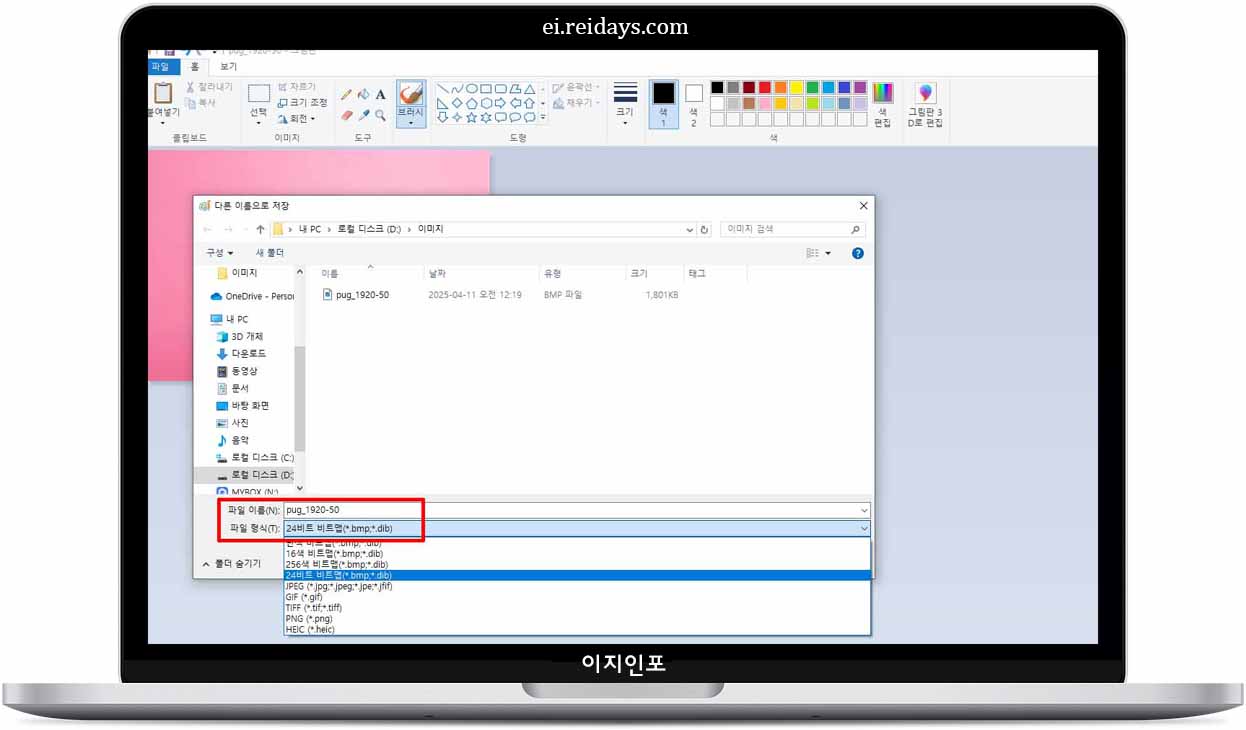Select the Pencil tool
The width and height of the screenshot is (1246, 730).
(348, 93)
